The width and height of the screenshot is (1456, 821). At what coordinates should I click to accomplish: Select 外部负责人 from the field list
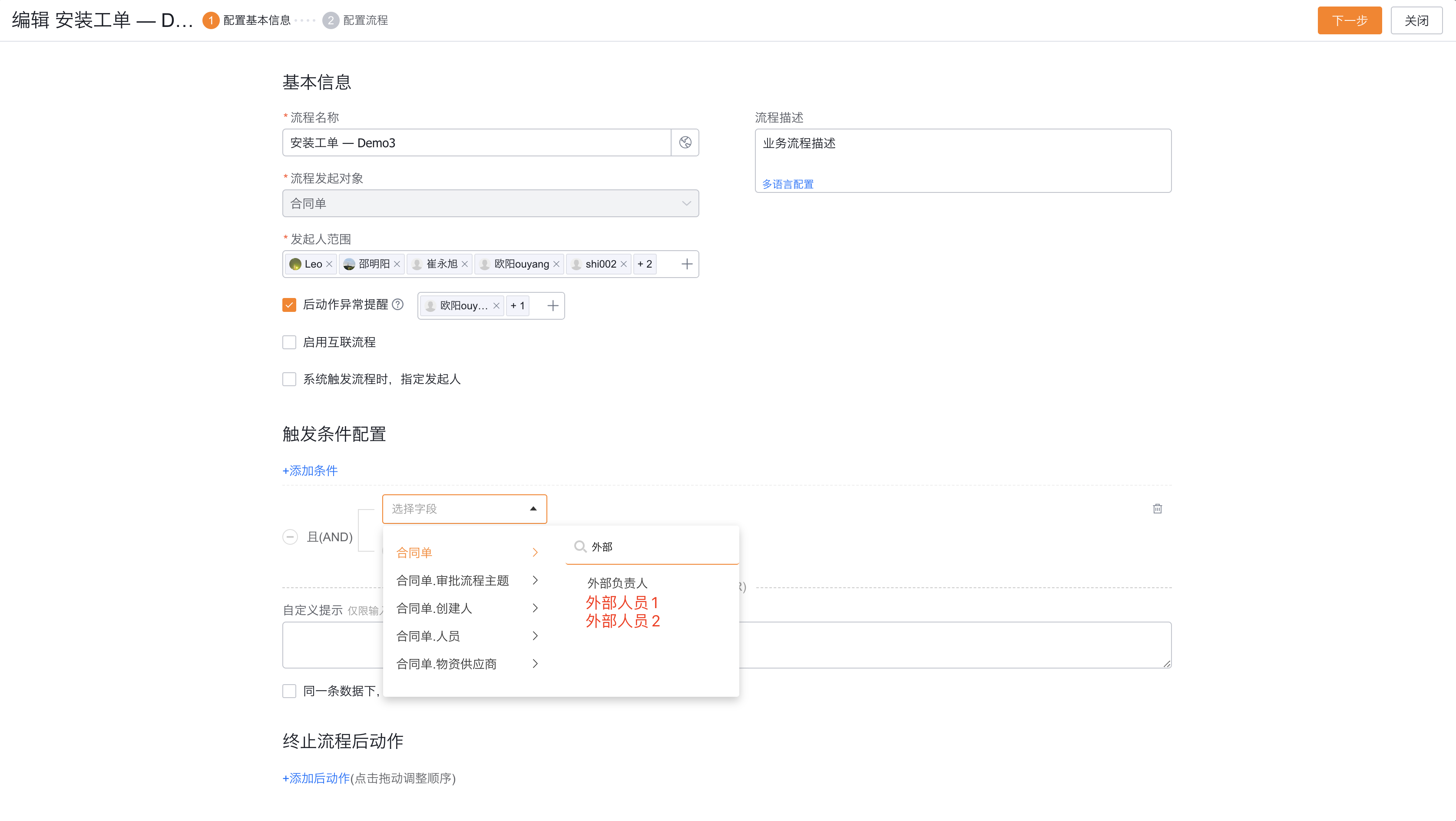(x=617, y=583)
